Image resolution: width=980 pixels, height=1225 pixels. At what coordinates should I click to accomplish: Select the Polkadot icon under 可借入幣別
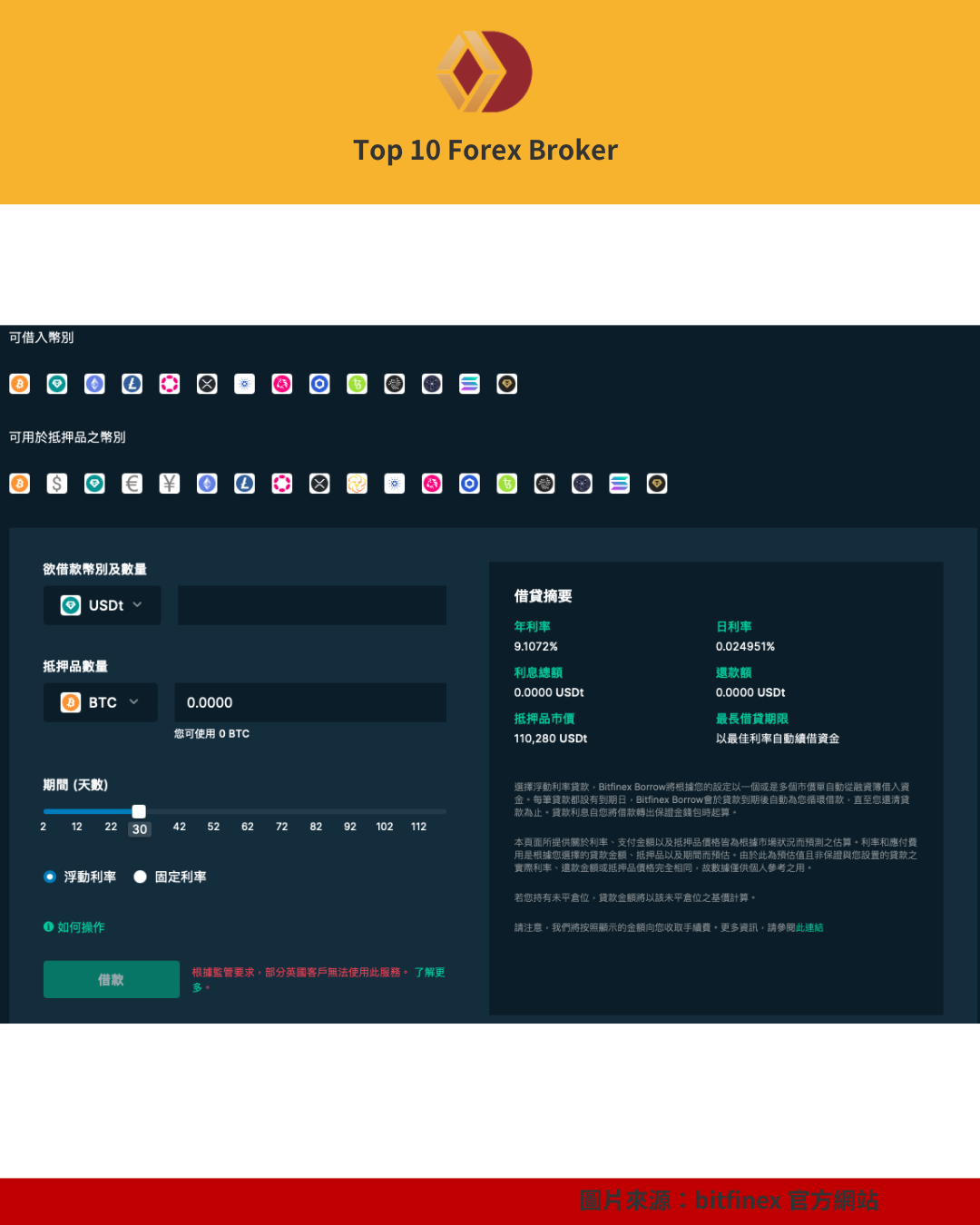(x=169, y=384)
